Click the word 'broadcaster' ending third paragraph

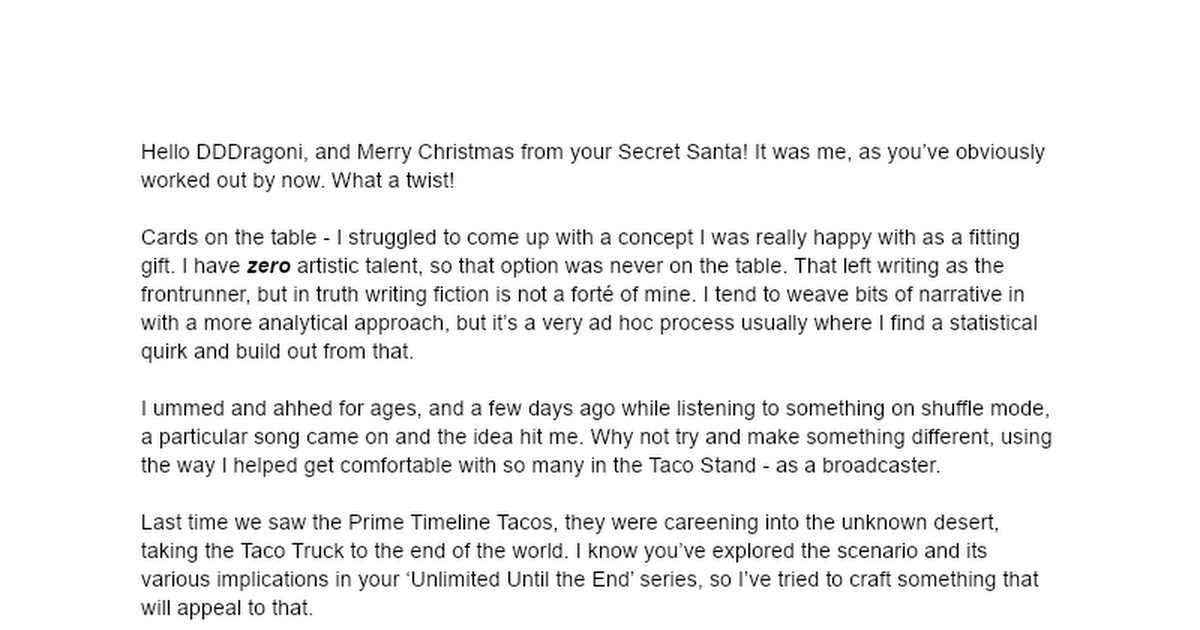click(886, 466)
